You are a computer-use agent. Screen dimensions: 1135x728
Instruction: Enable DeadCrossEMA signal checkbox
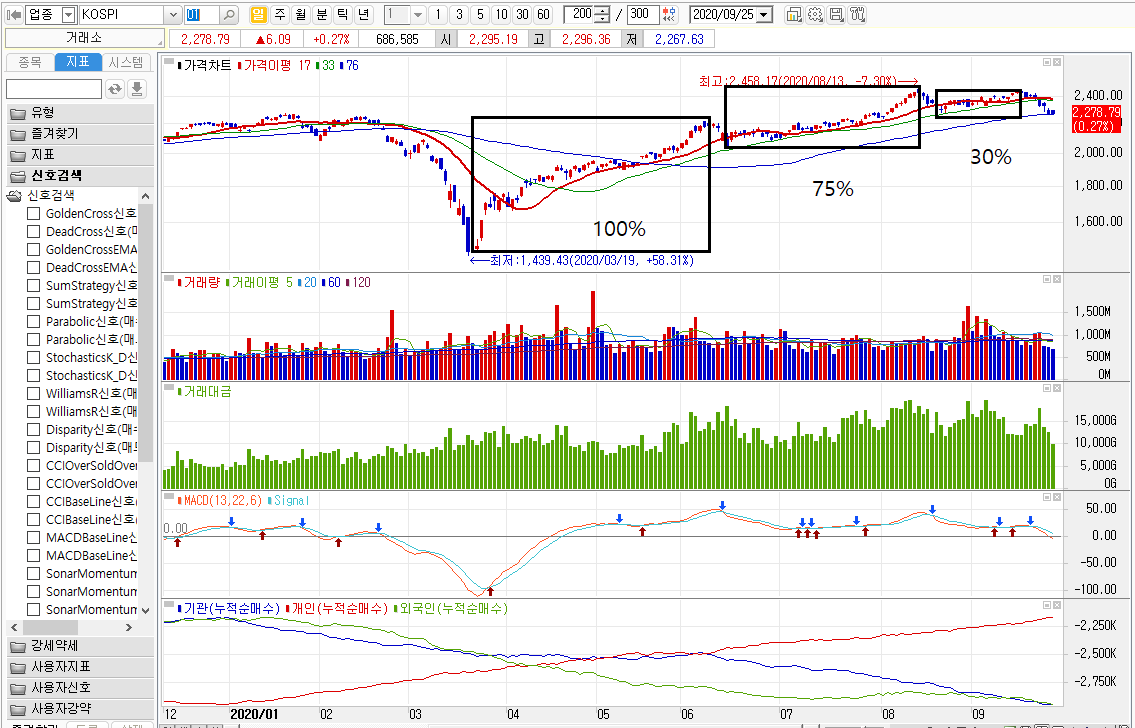click(33, 268)
